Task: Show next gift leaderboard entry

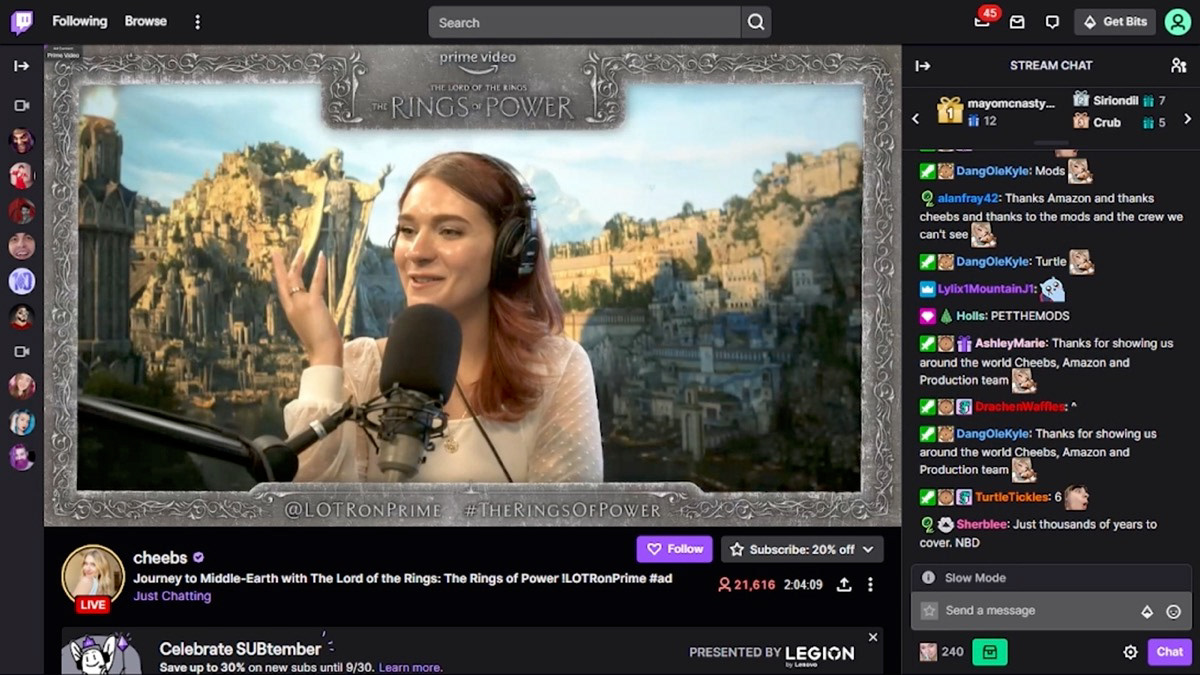Action: pyautogui.click(x=1188, y=119)
